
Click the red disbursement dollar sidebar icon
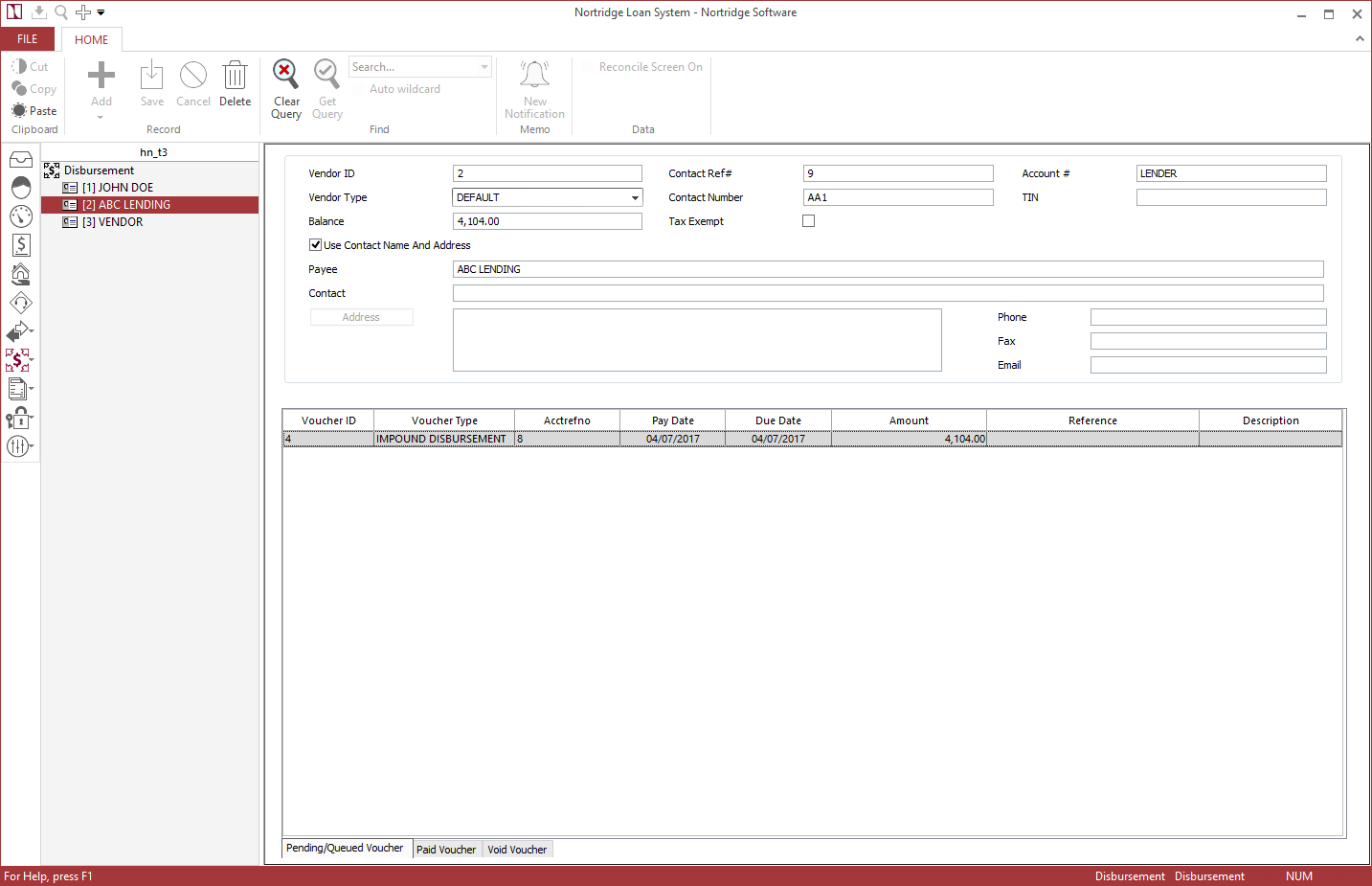coord(19,360)
